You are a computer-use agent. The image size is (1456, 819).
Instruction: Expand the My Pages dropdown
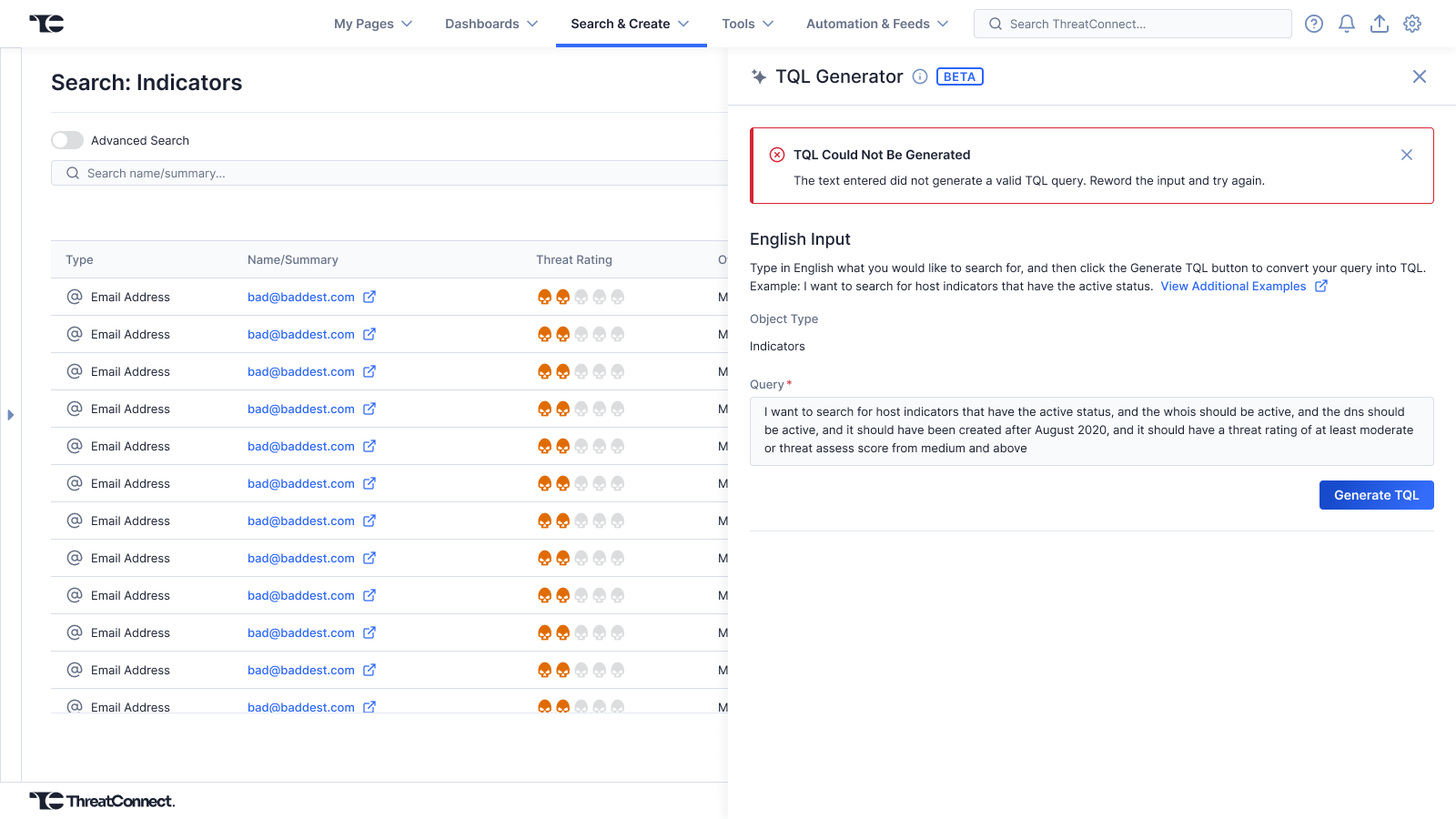pyautogui.click(x=373, y=24)
